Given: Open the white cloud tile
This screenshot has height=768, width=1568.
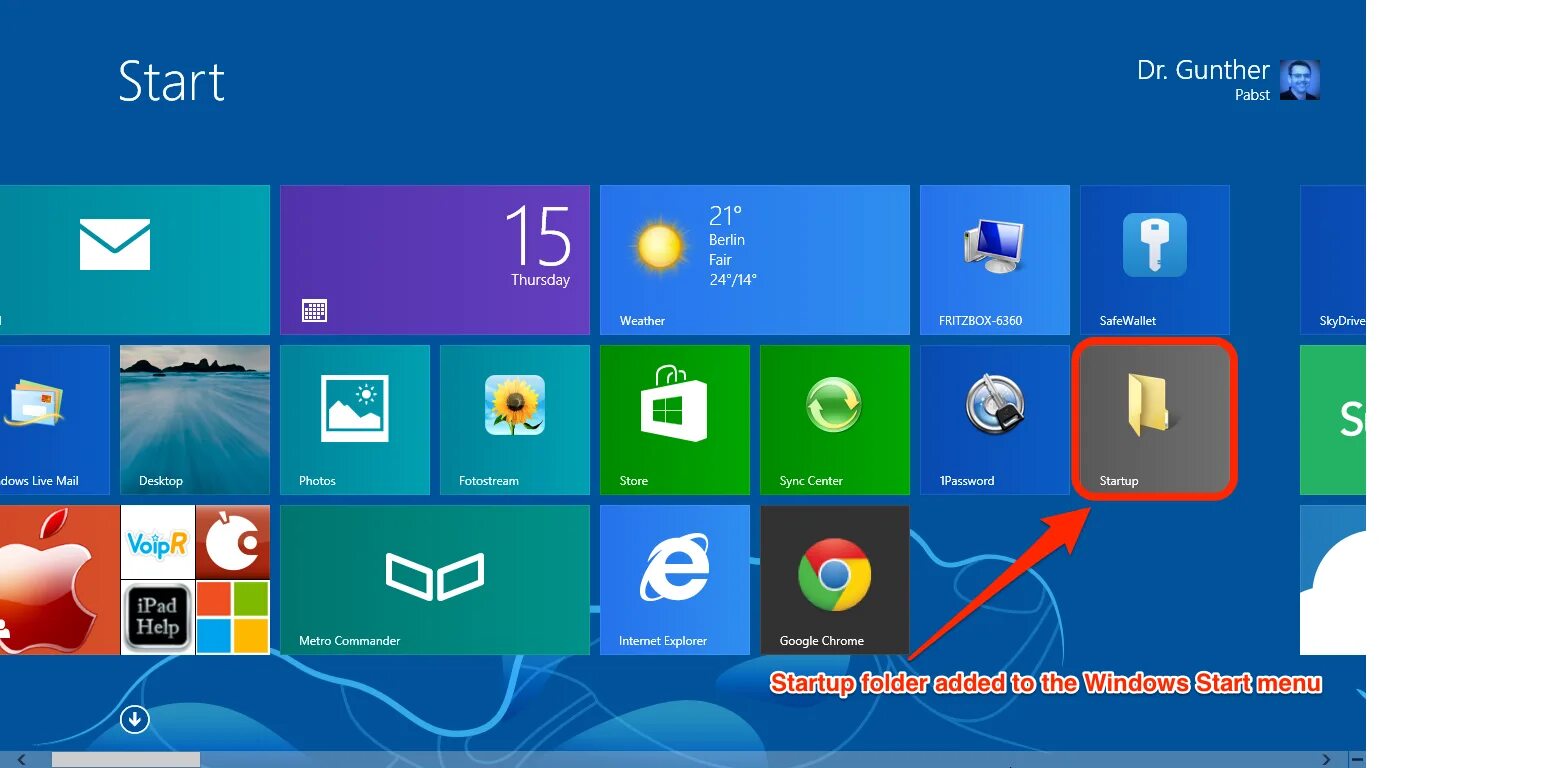Looking at the screenshot, I should click(1333, 580).
